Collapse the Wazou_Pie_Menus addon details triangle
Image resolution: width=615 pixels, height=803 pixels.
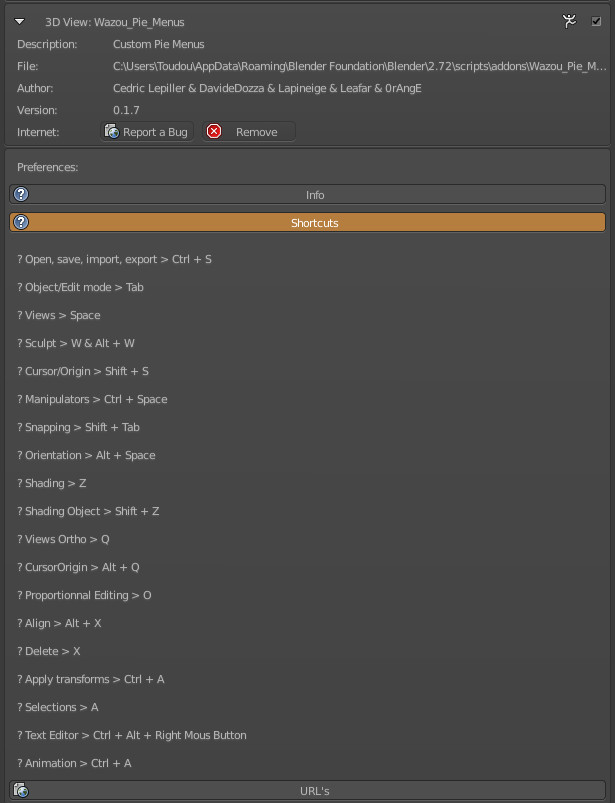tap(19, 22)
